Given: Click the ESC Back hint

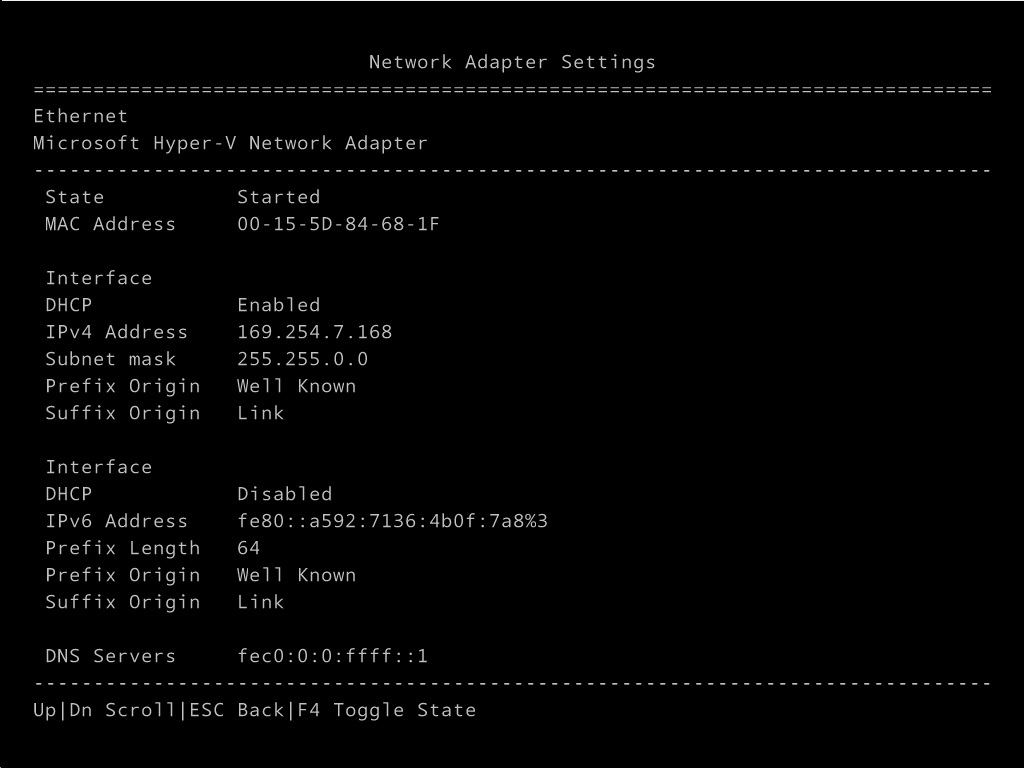Looking at the screenshot, I should click(239, 710).
